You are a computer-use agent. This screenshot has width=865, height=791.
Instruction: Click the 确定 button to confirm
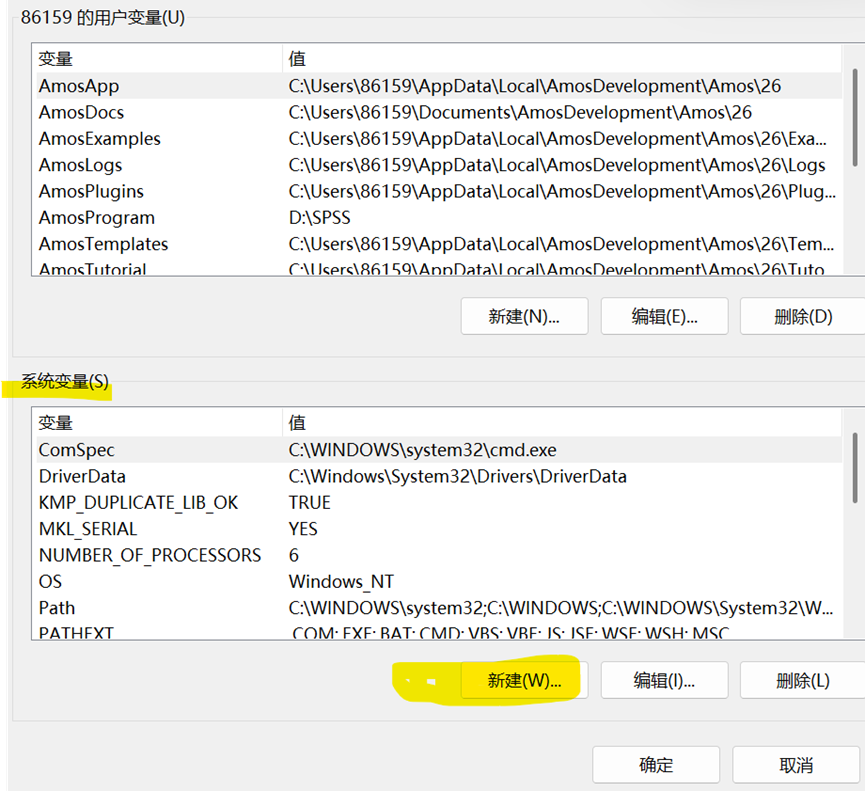(x=655, y=764)
